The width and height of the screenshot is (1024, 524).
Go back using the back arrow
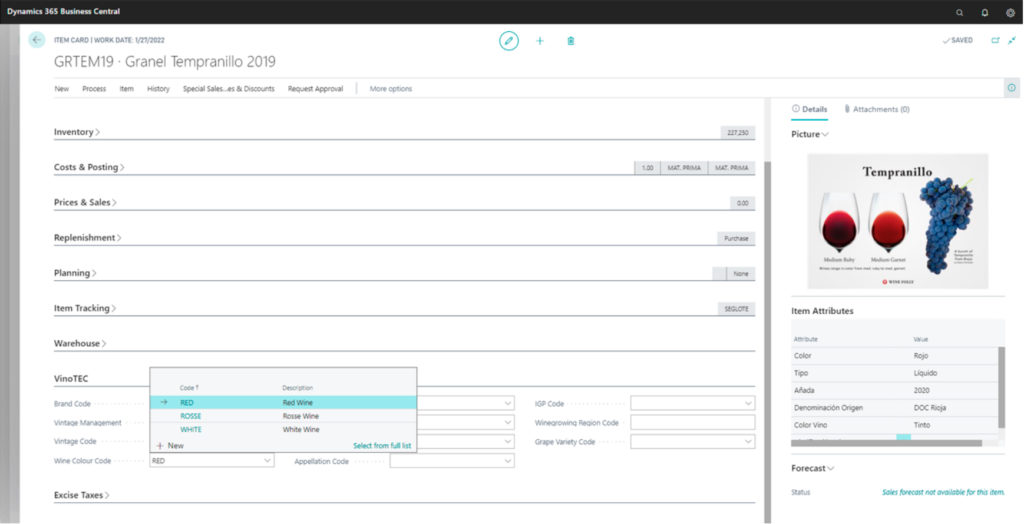tap(37, 40)
